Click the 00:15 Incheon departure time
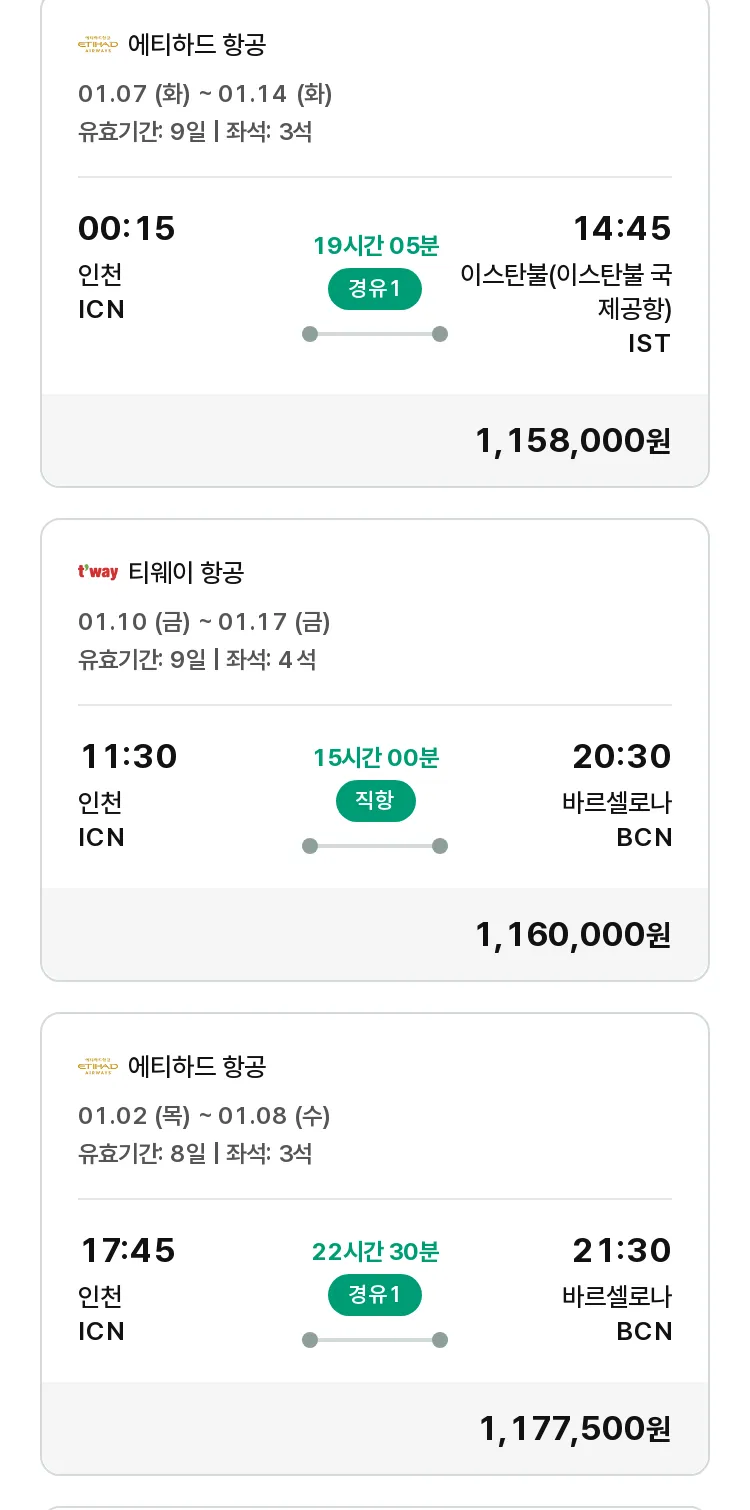This screenshot has height=1510, width=750. tap(127, 229)
